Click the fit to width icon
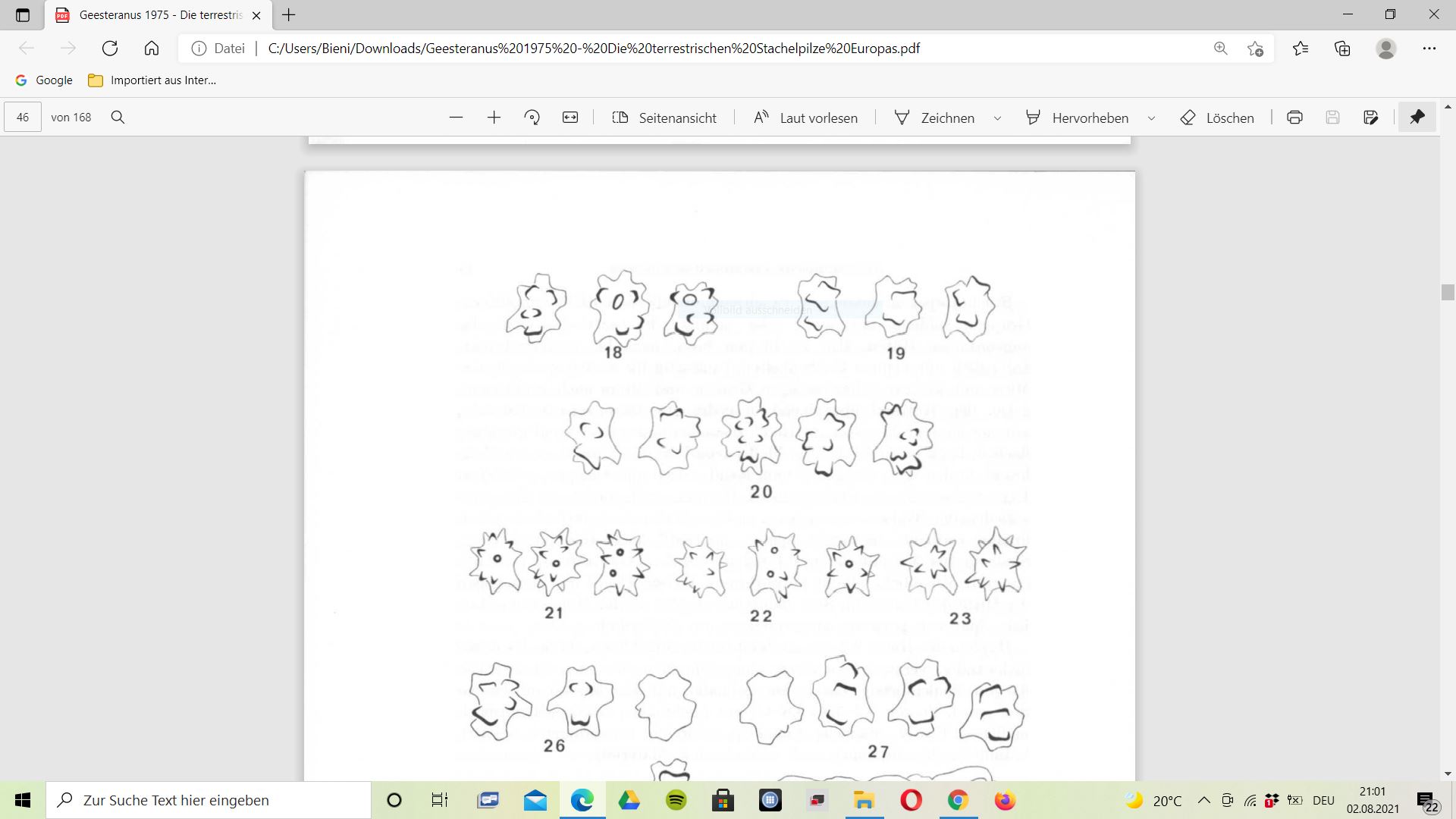1456x819 pixels. pyautogui.click(x=570, y=118)
